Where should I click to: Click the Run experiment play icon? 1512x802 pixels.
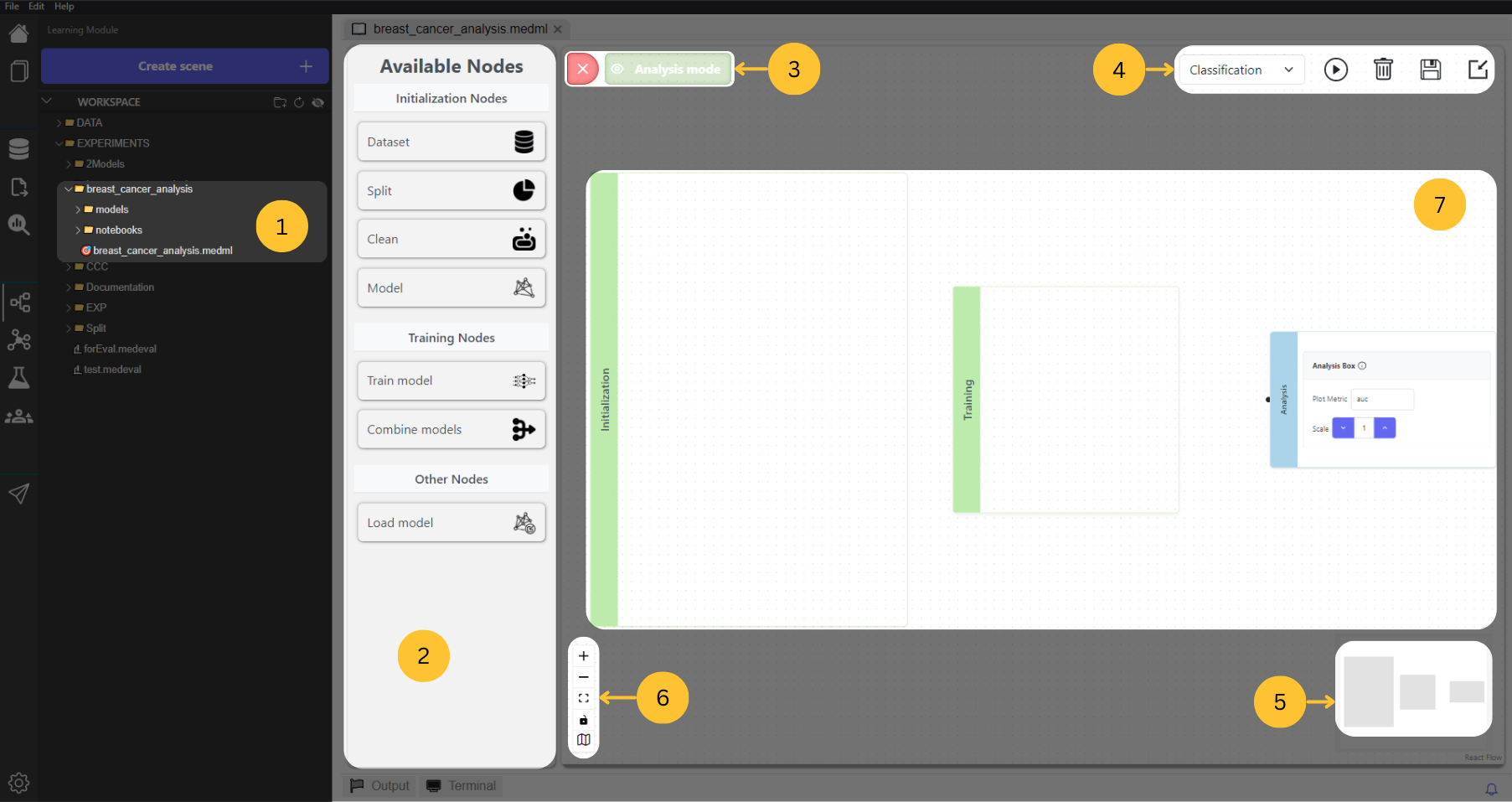[x=1335, y=70]
